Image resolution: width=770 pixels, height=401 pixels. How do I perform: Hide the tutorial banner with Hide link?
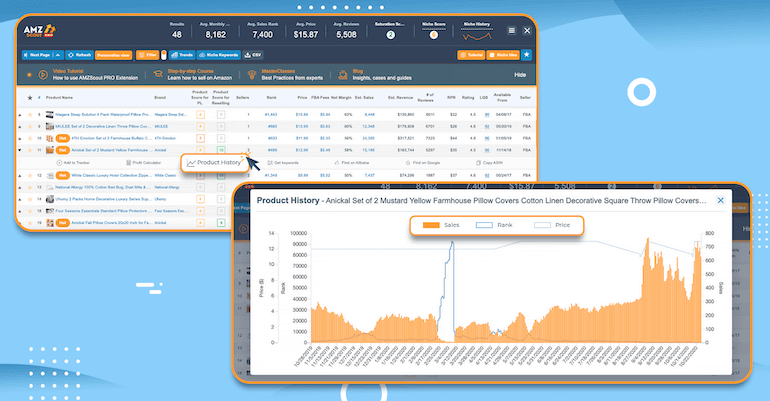(x=520, y=75)
